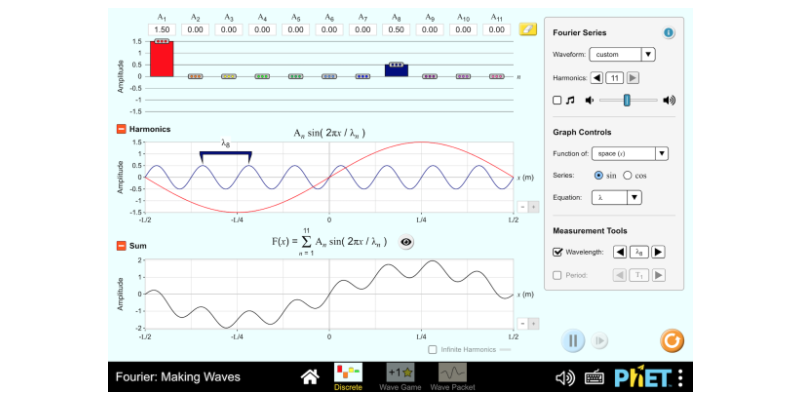Click the orange reset all button
This screenshot has height=400, width=800.
click(x=672, y=341)
